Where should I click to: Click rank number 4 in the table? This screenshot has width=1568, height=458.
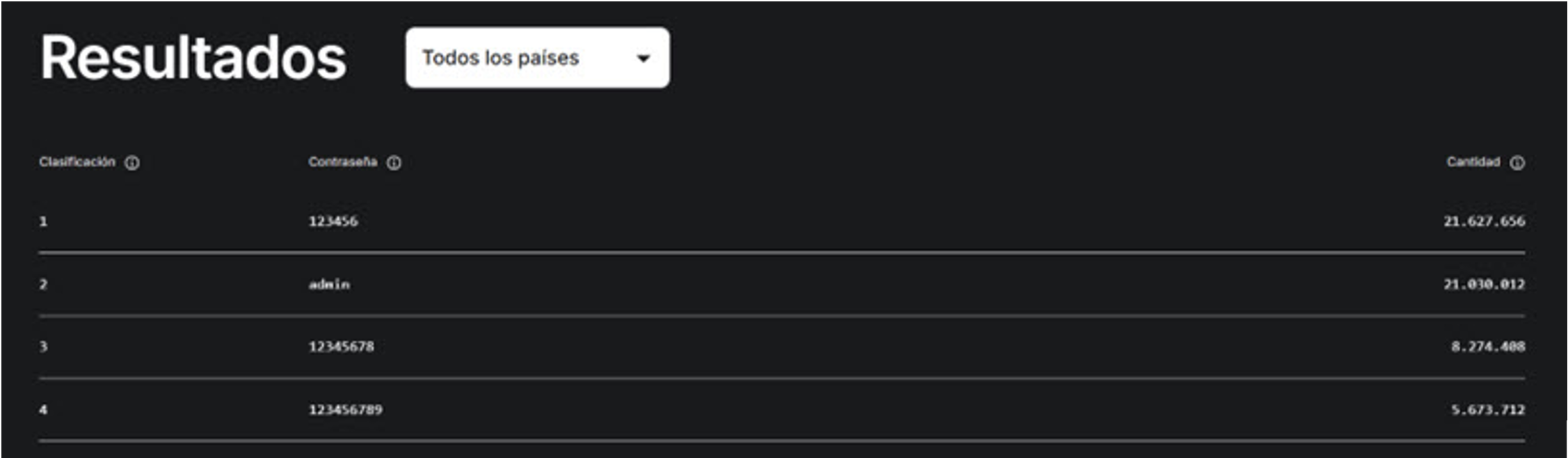43,410
